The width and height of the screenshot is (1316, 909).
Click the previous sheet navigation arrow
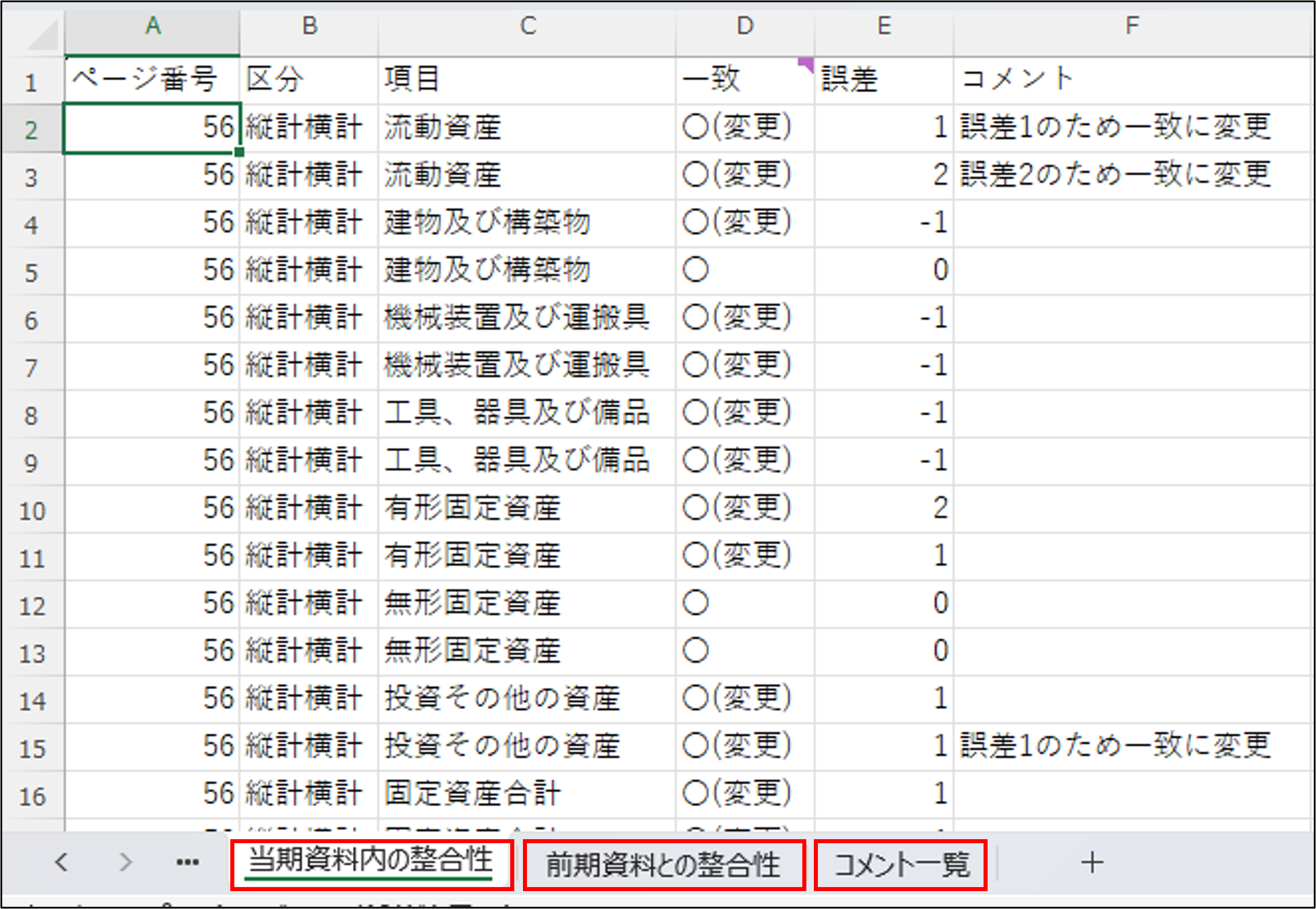click(62, 863)
